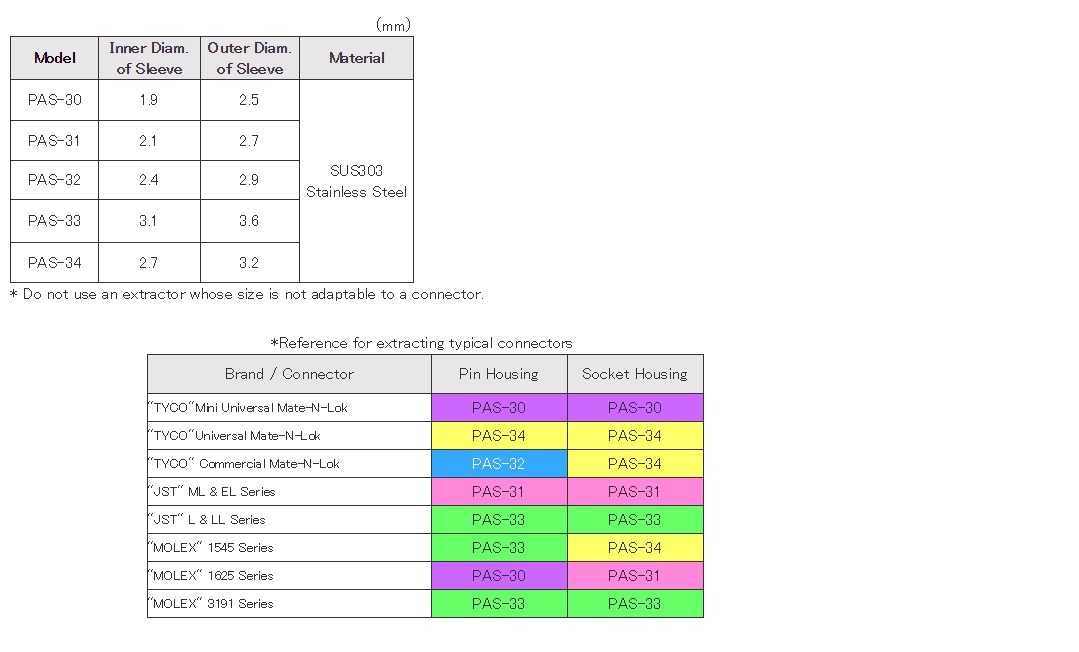The image size is (1079, 652).
Task: Click Pin Housing cell for TYCO Mini Universal
Action: pos(499,408)
